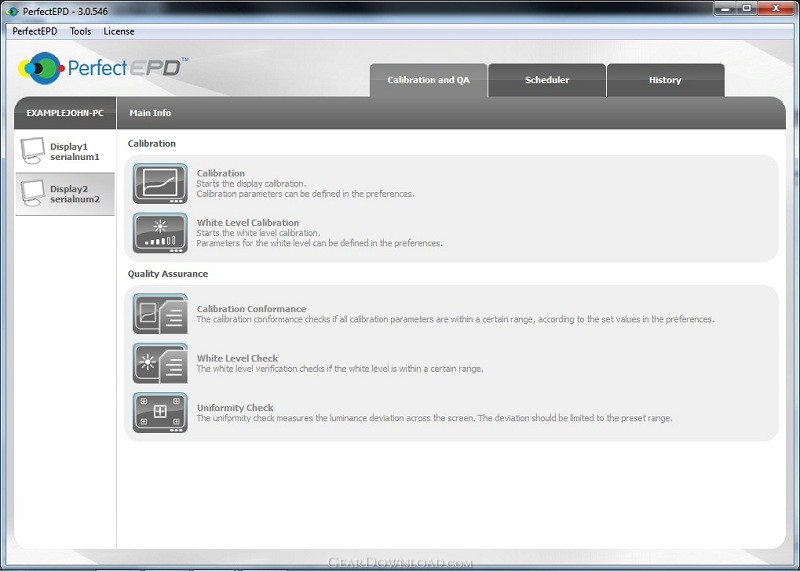Run the White Level Check icon
The image size is (800, 571).
[160, 363]
